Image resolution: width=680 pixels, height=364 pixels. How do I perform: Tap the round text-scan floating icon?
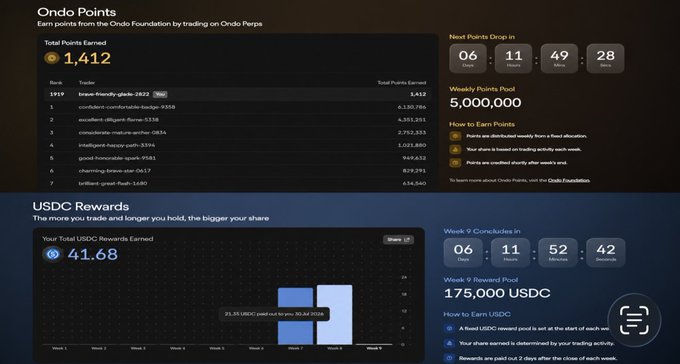[x=634, y=320]
